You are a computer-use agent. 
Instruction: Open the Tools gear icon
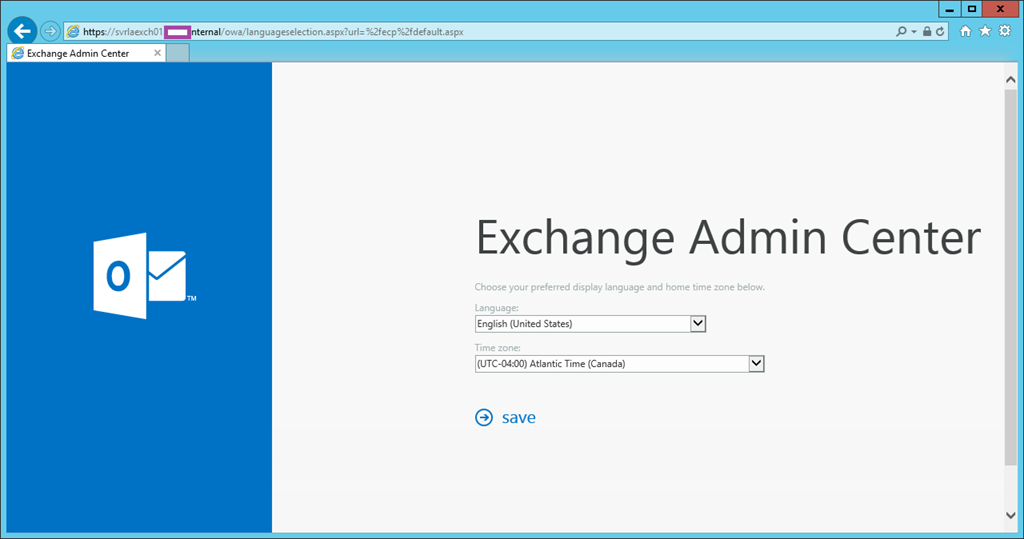1004,31
